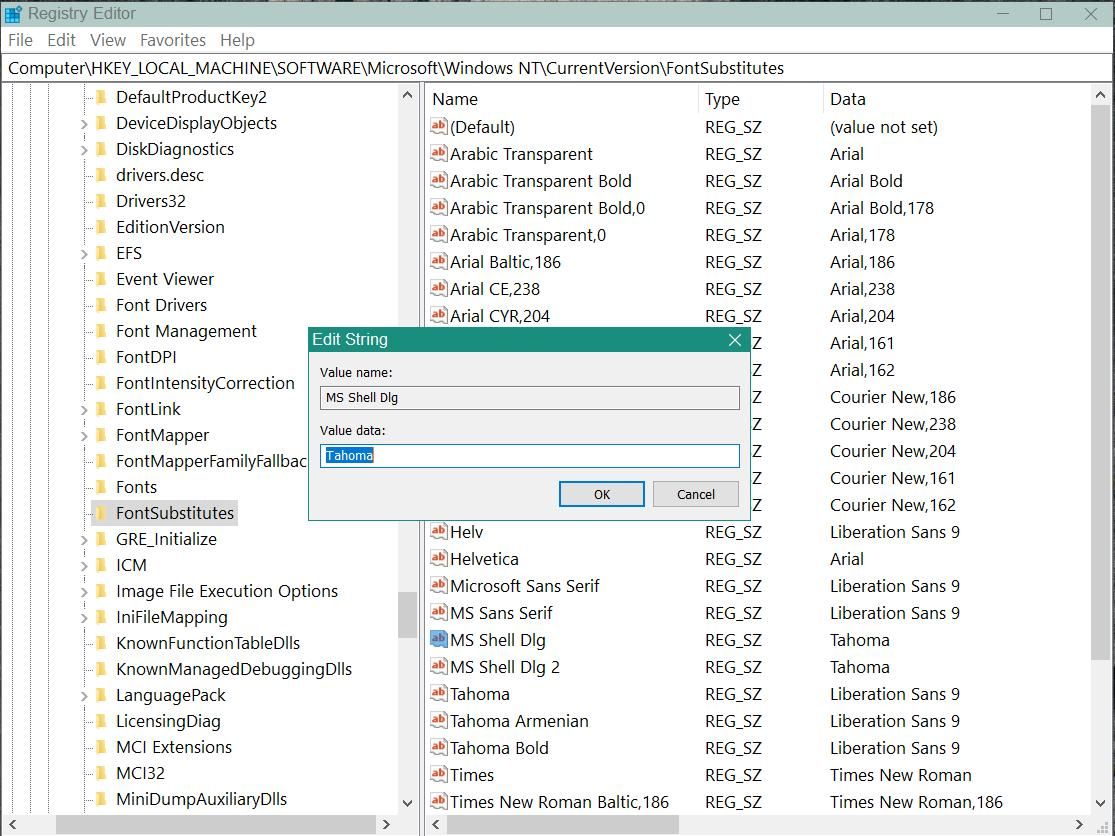Viewport: 1115px width, 836px height.
Task: Open the View menu
Action: [107, 41]
